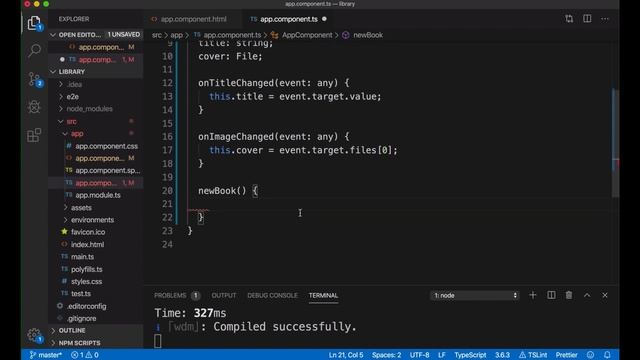
Task: Open the Extensions view icon
Action: click(x=34, y=135)
